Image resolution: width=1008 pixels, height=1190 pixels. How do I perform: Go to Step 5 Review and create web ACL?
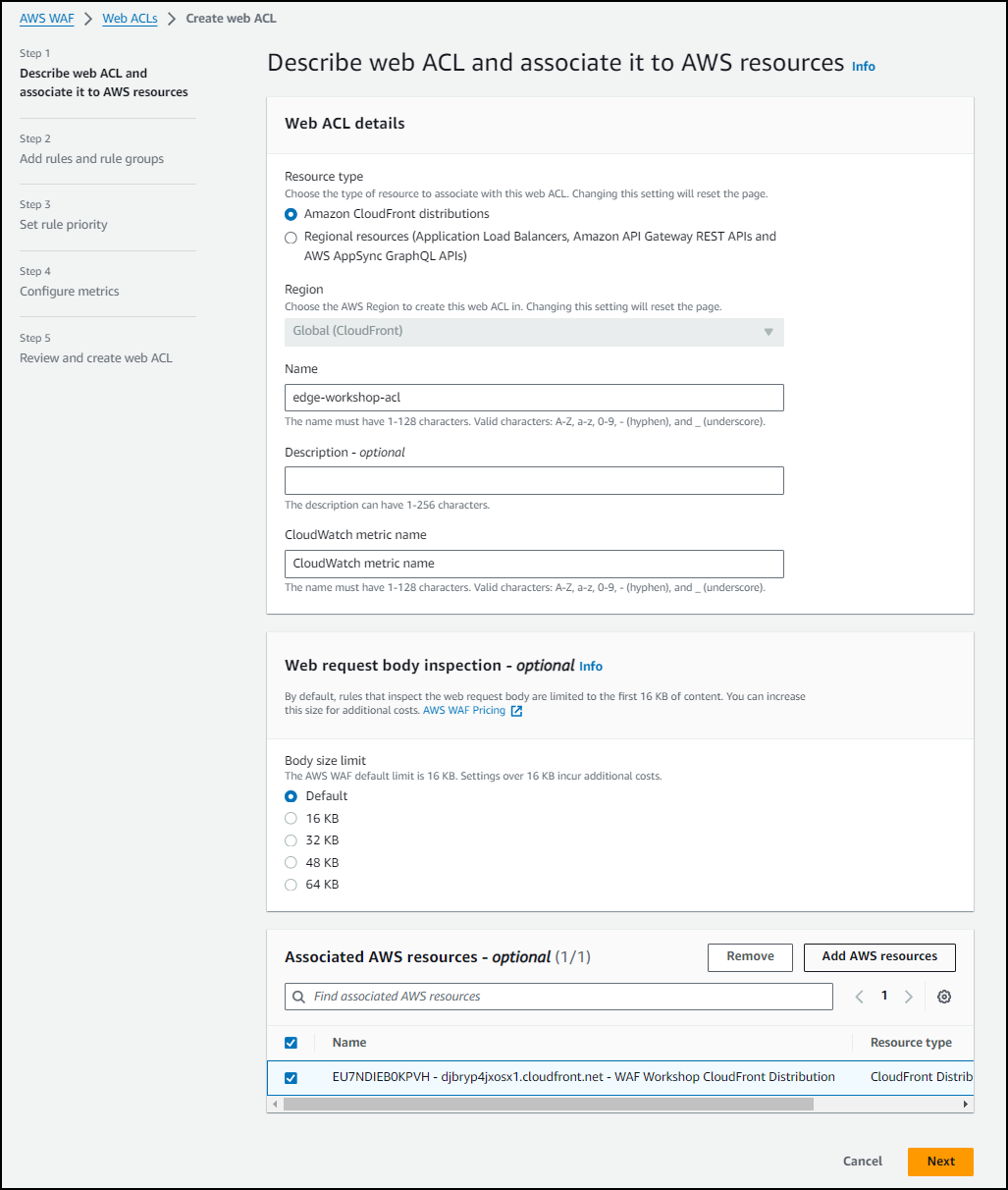[96, 358]
